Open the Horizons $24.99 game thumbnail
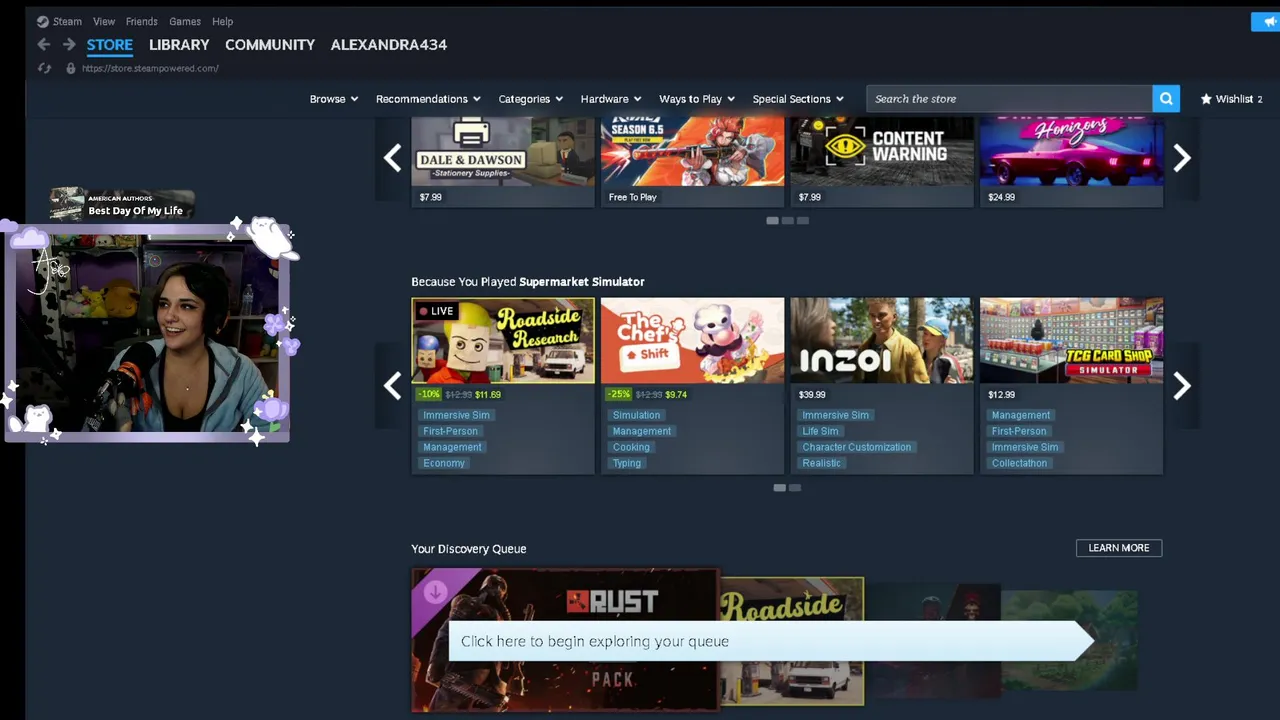Viewport: 1280px width, 720px height. [x=1071, y=151]
